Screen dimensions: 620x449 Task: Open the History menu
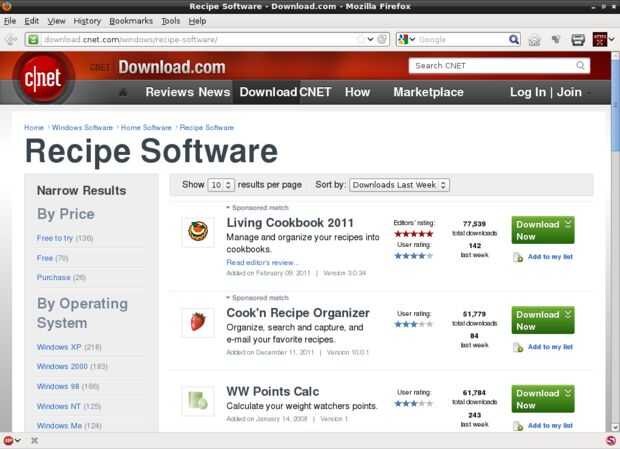(87, 21)
